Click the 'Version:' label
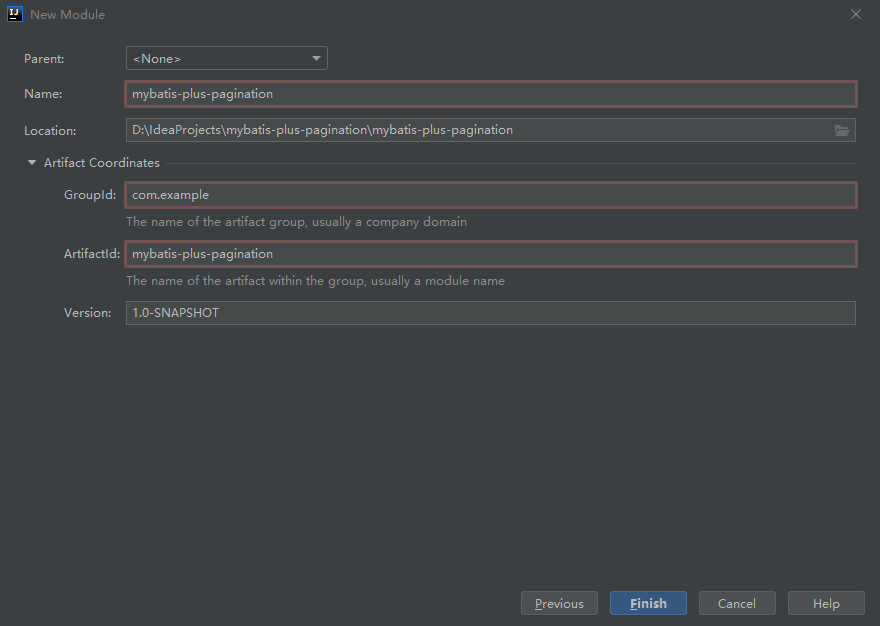The image size is (880, 626). (88, 313)
